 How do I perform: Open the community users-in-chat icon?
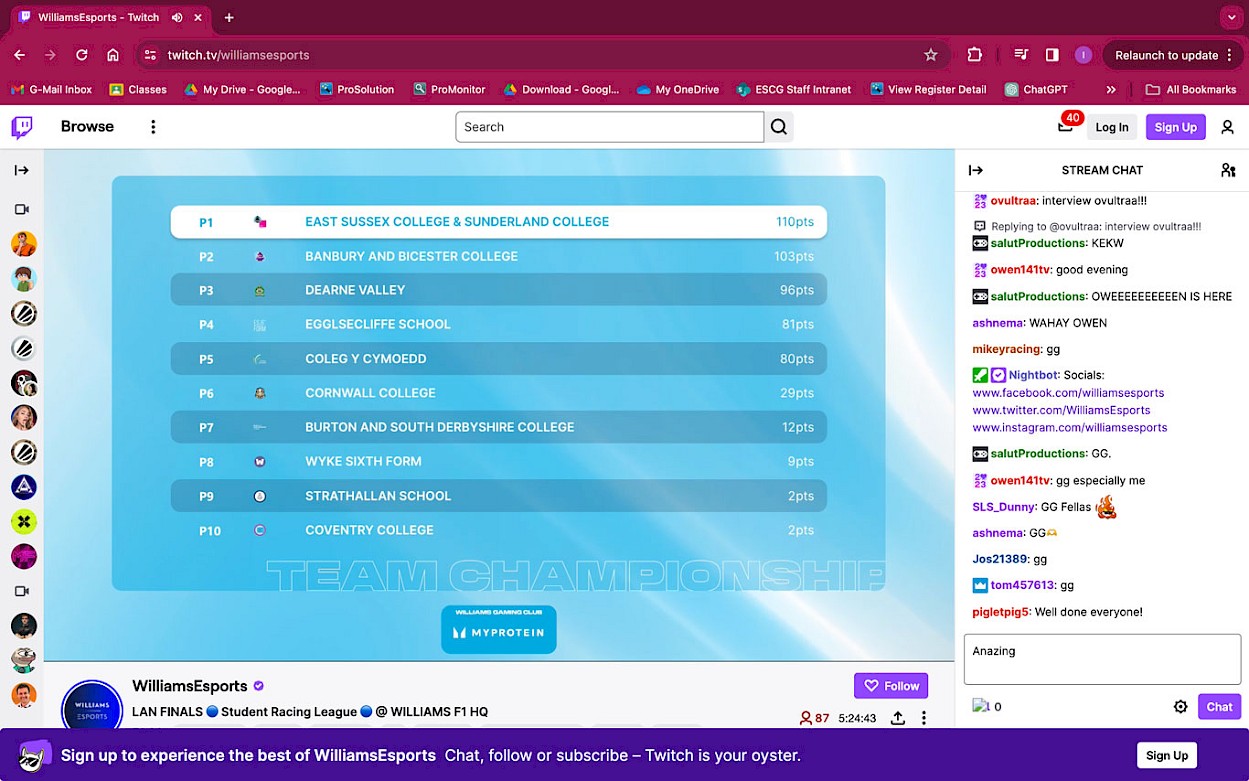1228,170
